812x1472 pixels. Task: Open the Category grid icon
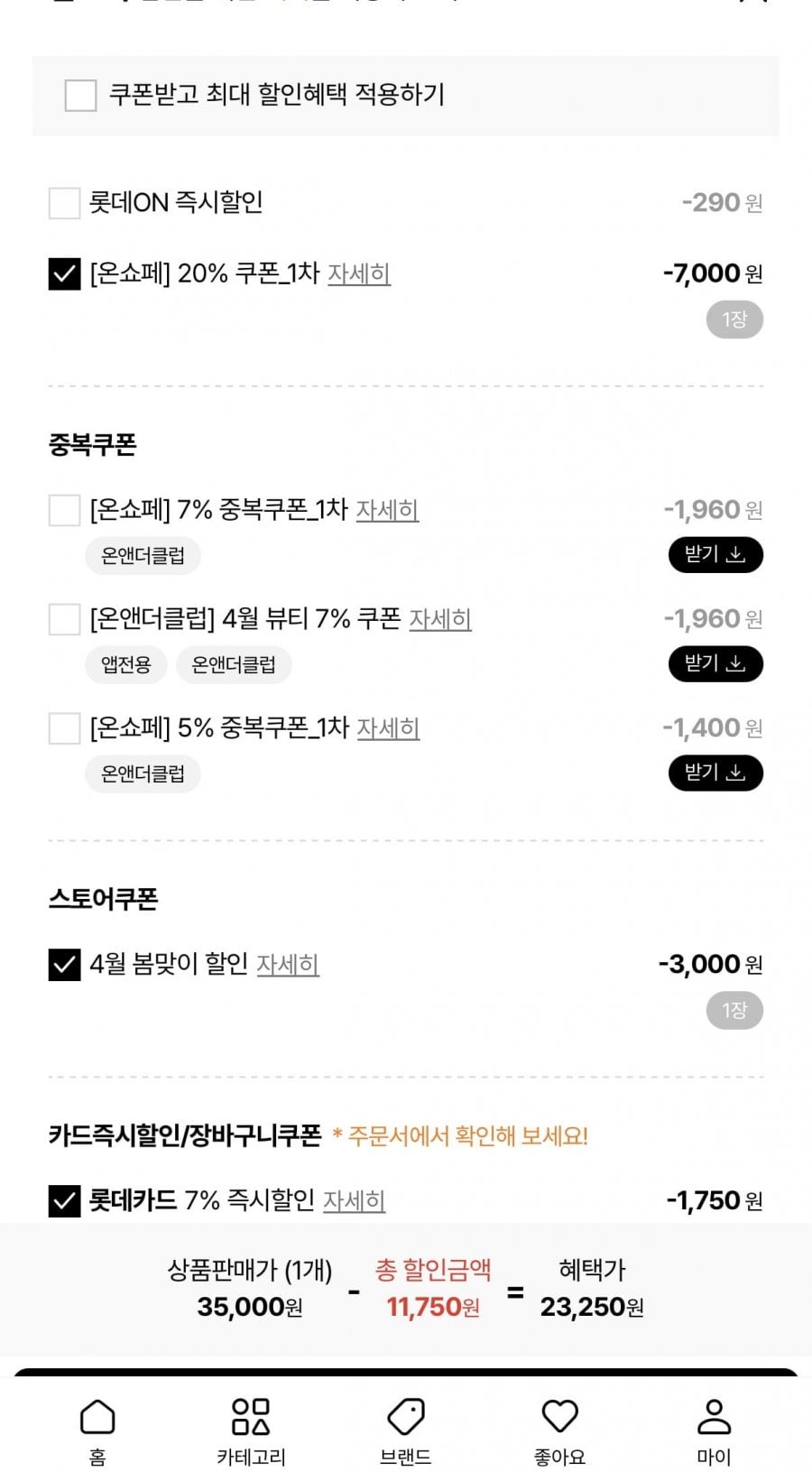(251, 1430)
